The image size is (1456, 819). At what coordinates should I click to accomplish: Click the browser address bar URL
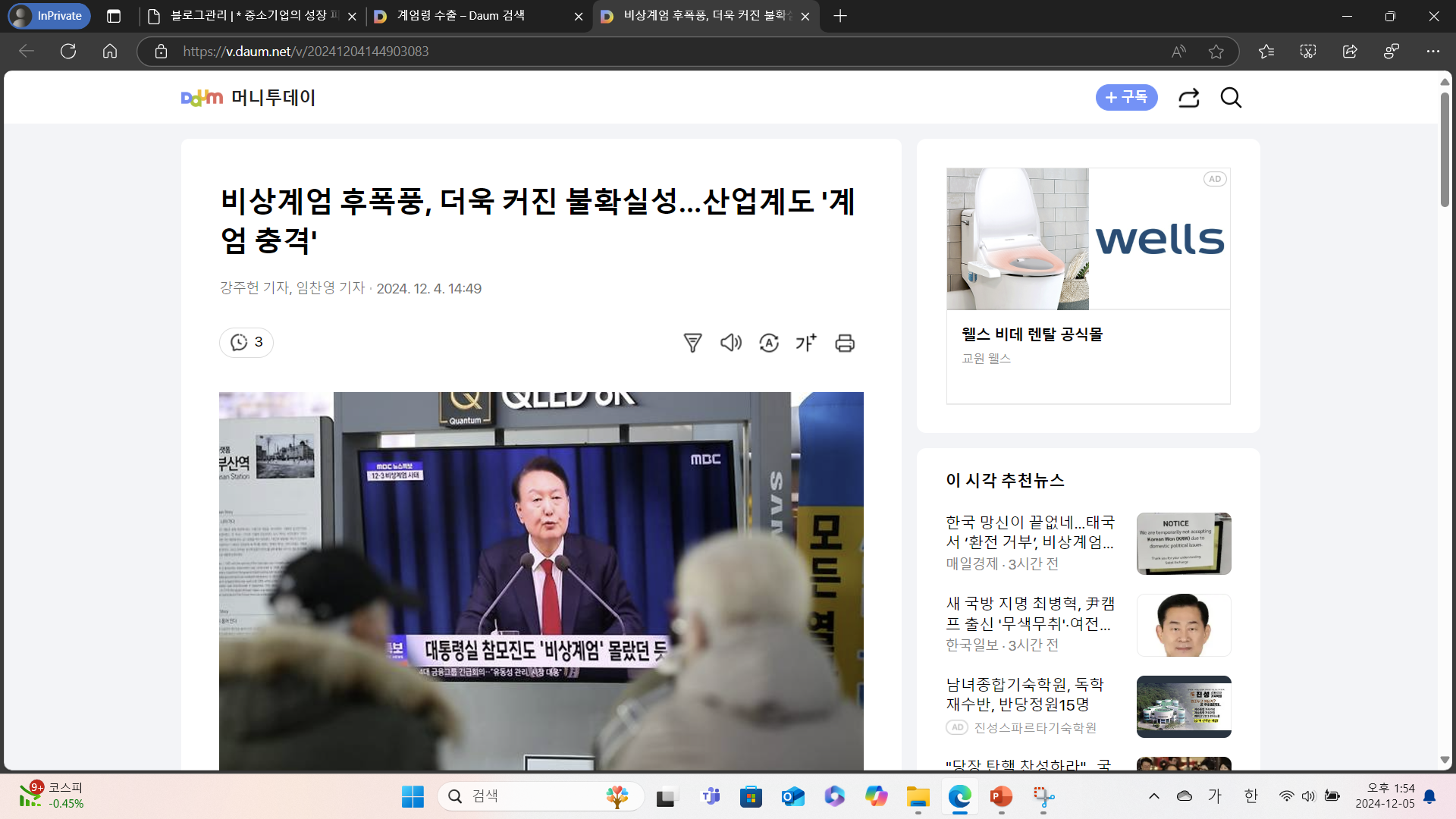point(306,52)
